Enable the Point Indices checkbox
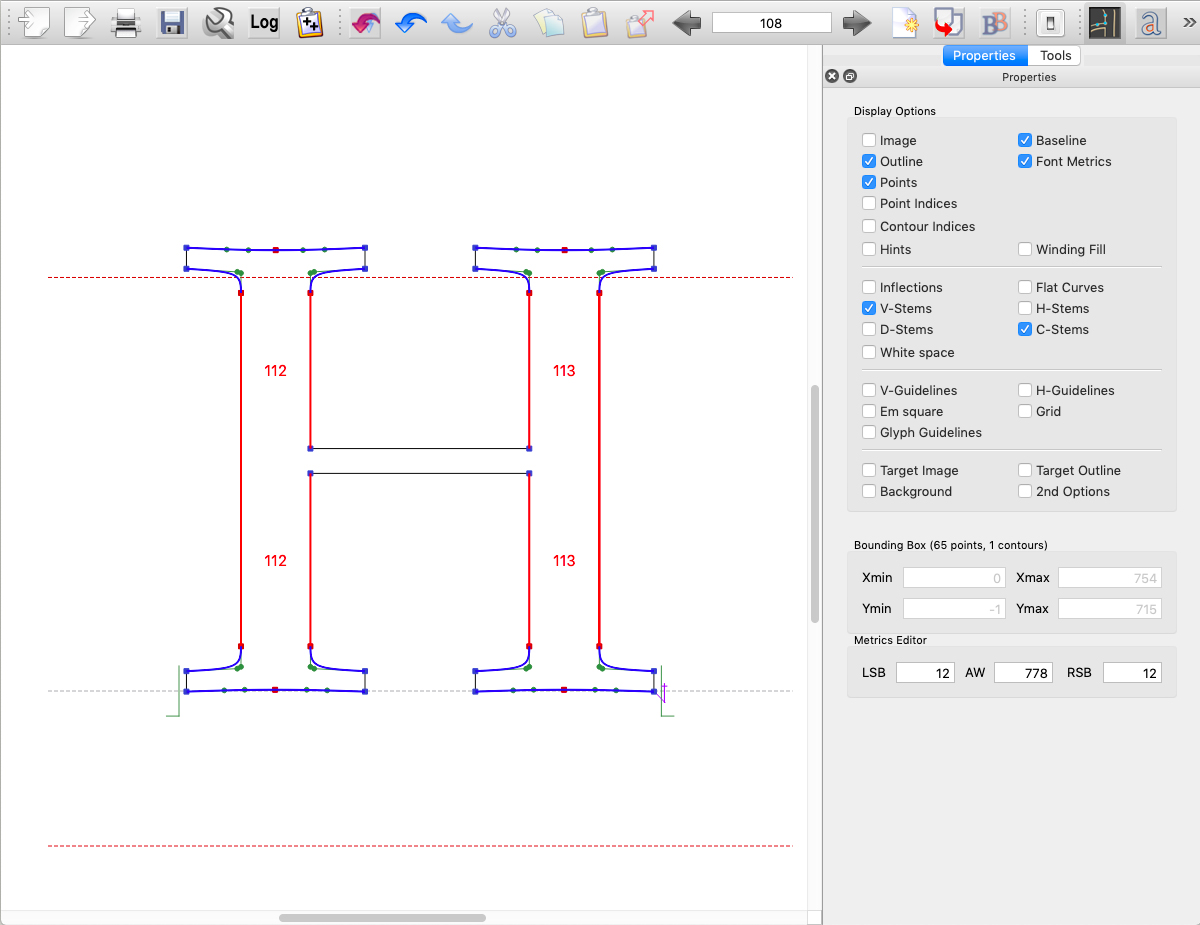1200x925 pixels. (x=869, y=204)
